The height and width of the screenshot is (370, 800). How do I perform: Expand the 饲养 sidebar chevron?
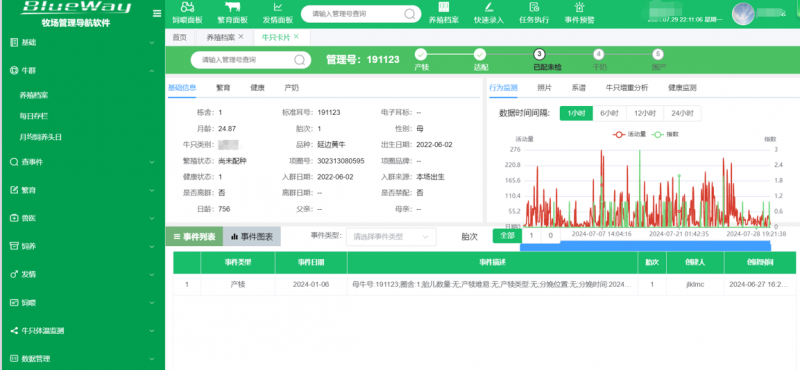click(152, 246)
